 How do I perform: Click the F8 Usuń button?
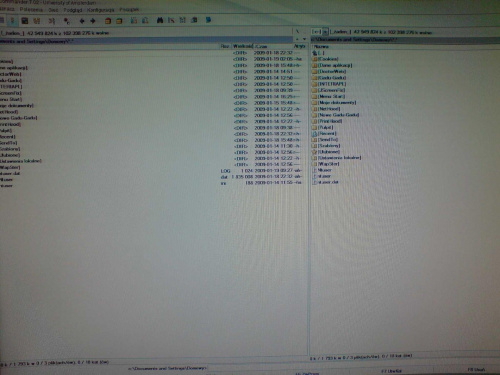point(476,370)
